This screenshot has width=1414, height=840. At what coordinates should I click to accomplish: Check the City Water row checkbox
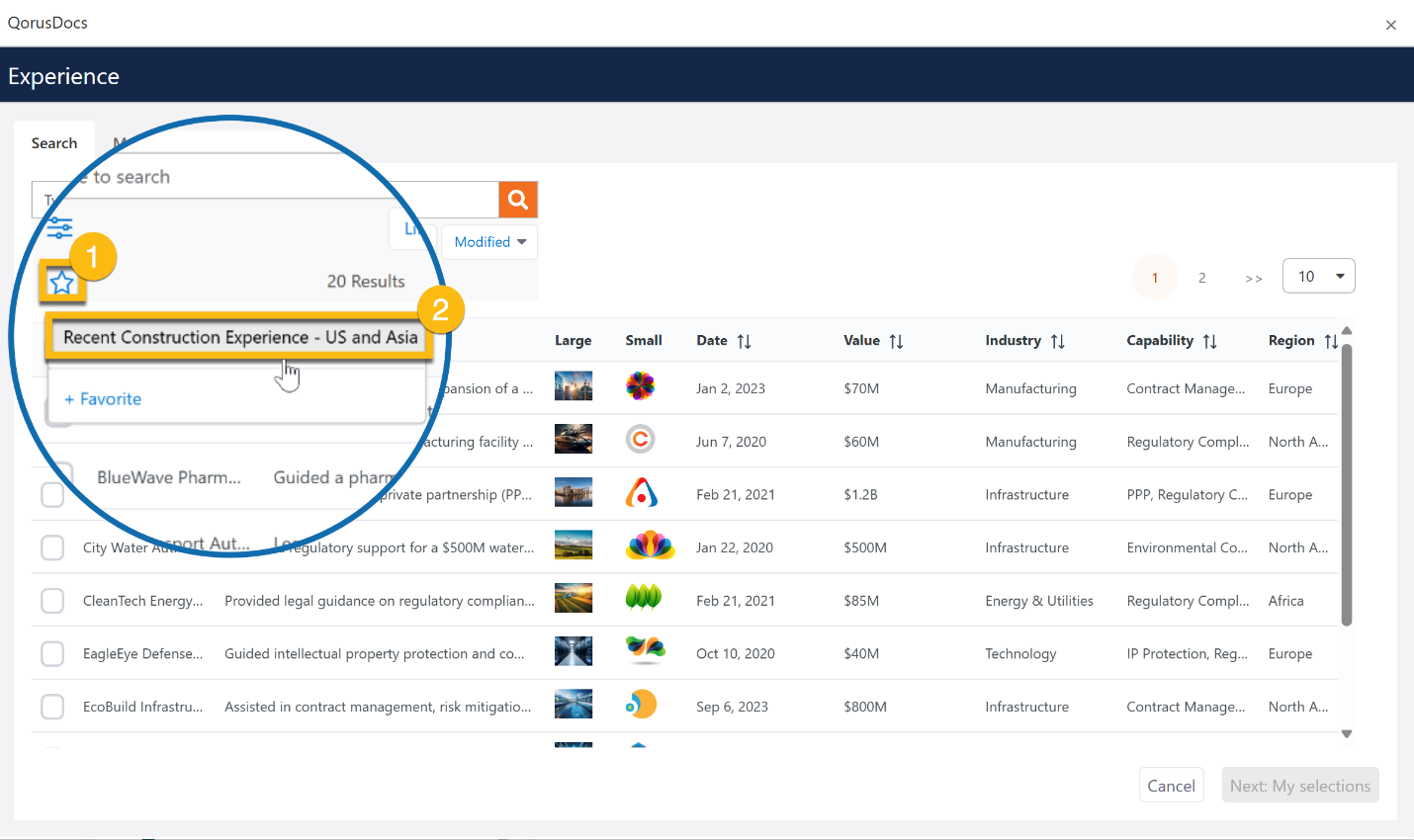(52, 547)
